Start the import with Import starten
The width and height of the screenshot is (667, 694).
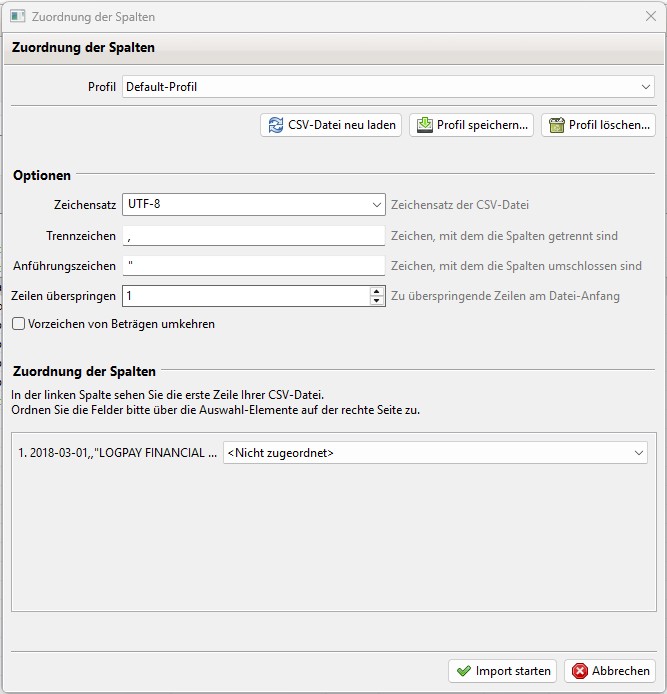coord(503,671)
